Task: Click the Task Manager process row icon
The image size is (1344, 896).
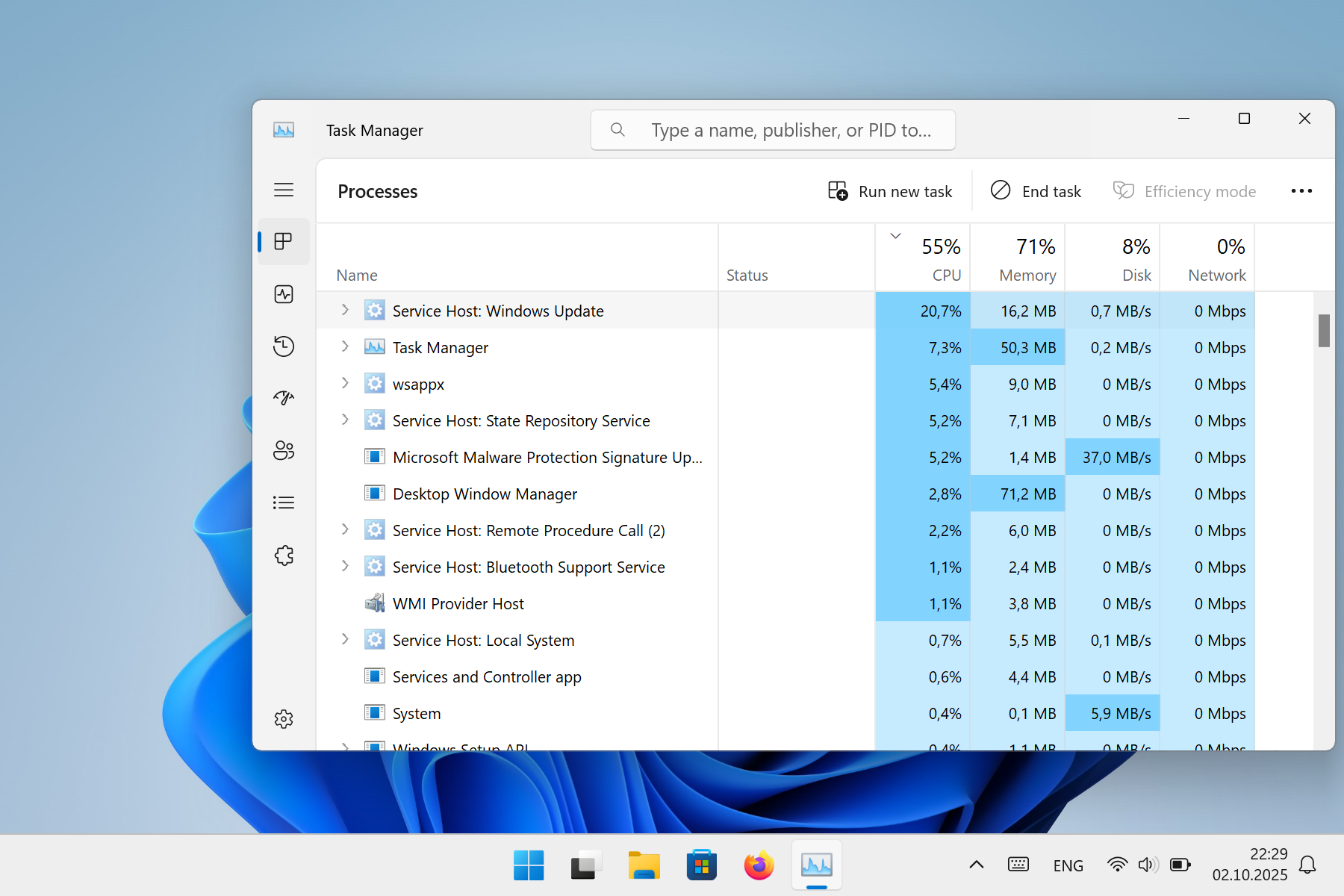Action: [x=375, y=346]
